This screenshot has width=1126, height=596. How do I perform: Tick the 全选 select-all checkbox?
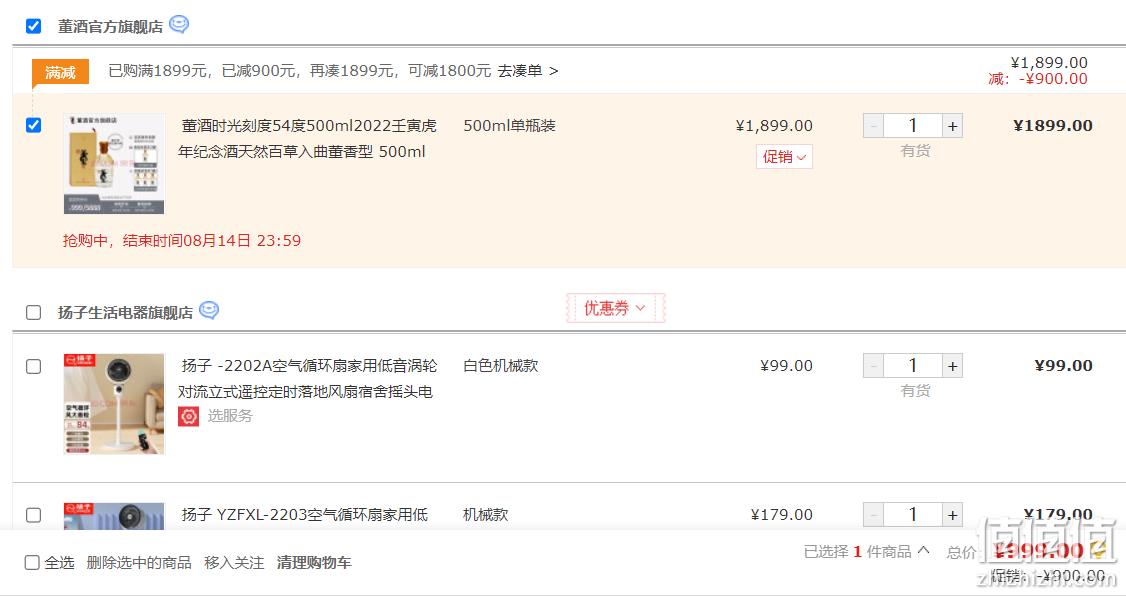pos(32,562)
